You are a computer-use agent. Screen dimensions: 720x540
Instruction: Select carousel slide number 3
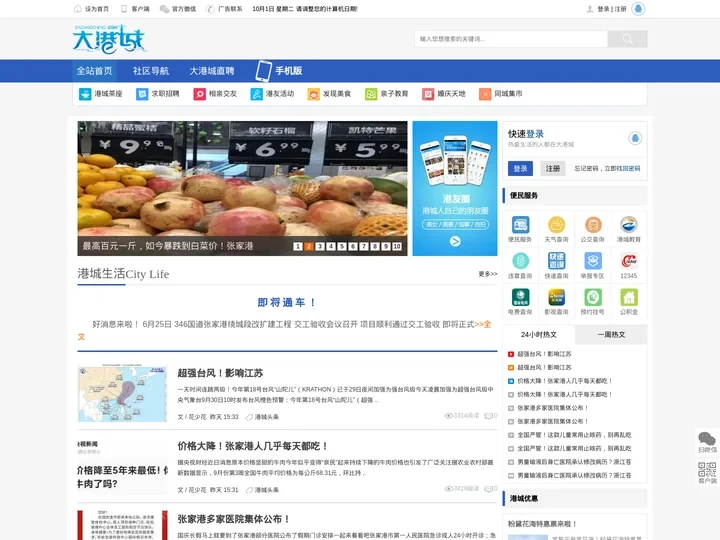pyautogui.click(x=320, y=246)
